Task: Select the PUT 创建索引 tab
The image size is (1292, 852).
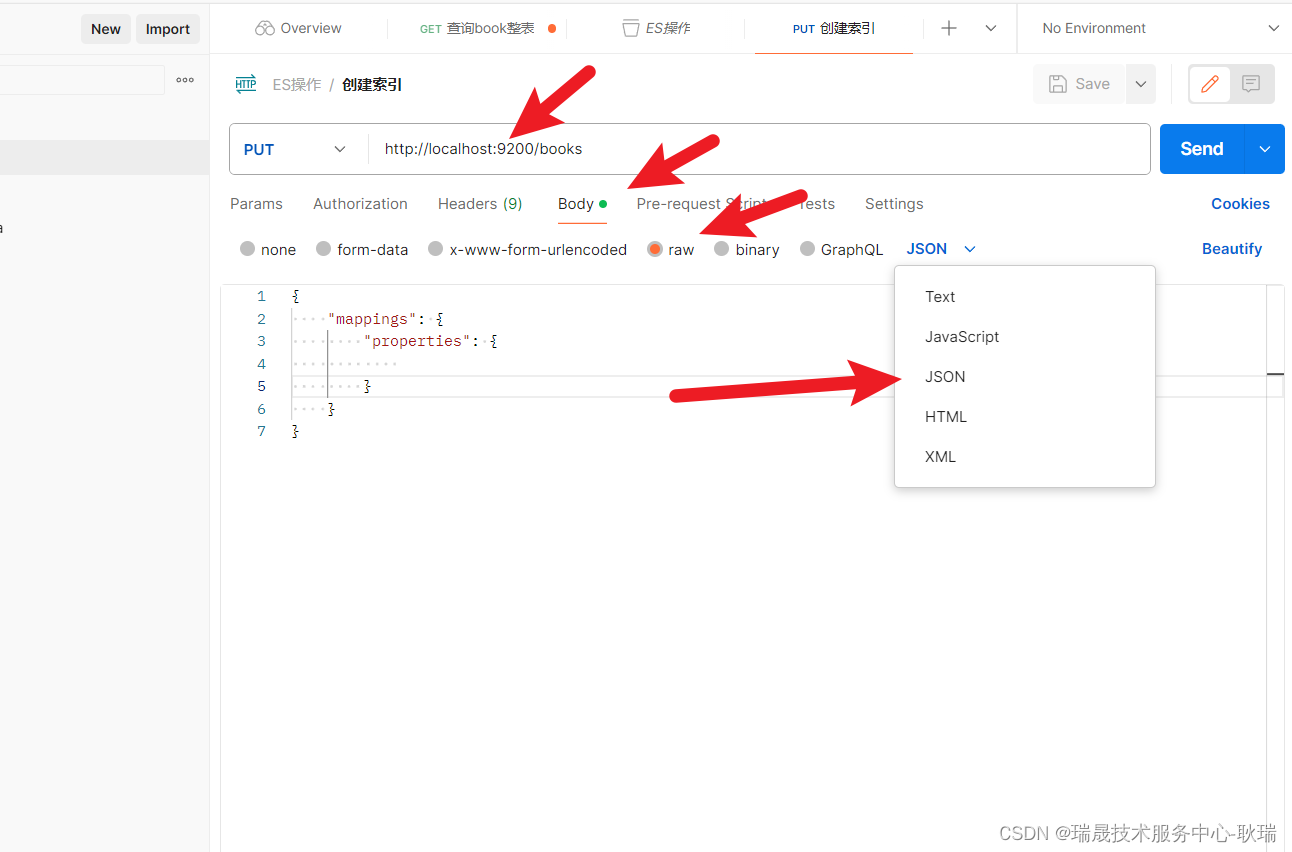Action: [833, 28]
